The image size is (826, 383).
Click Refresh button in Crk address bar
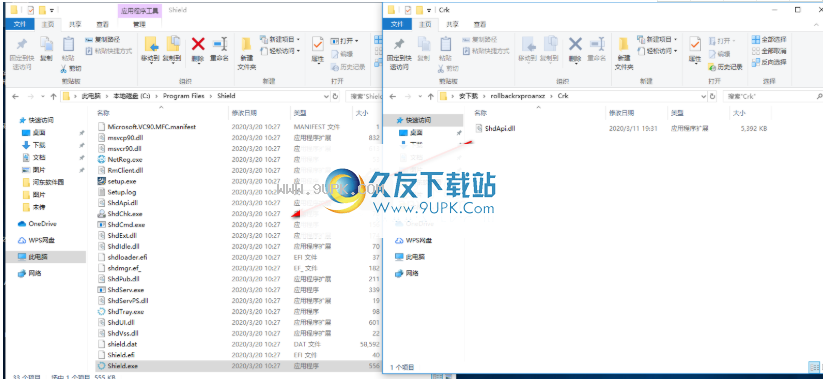coord(713,97)
